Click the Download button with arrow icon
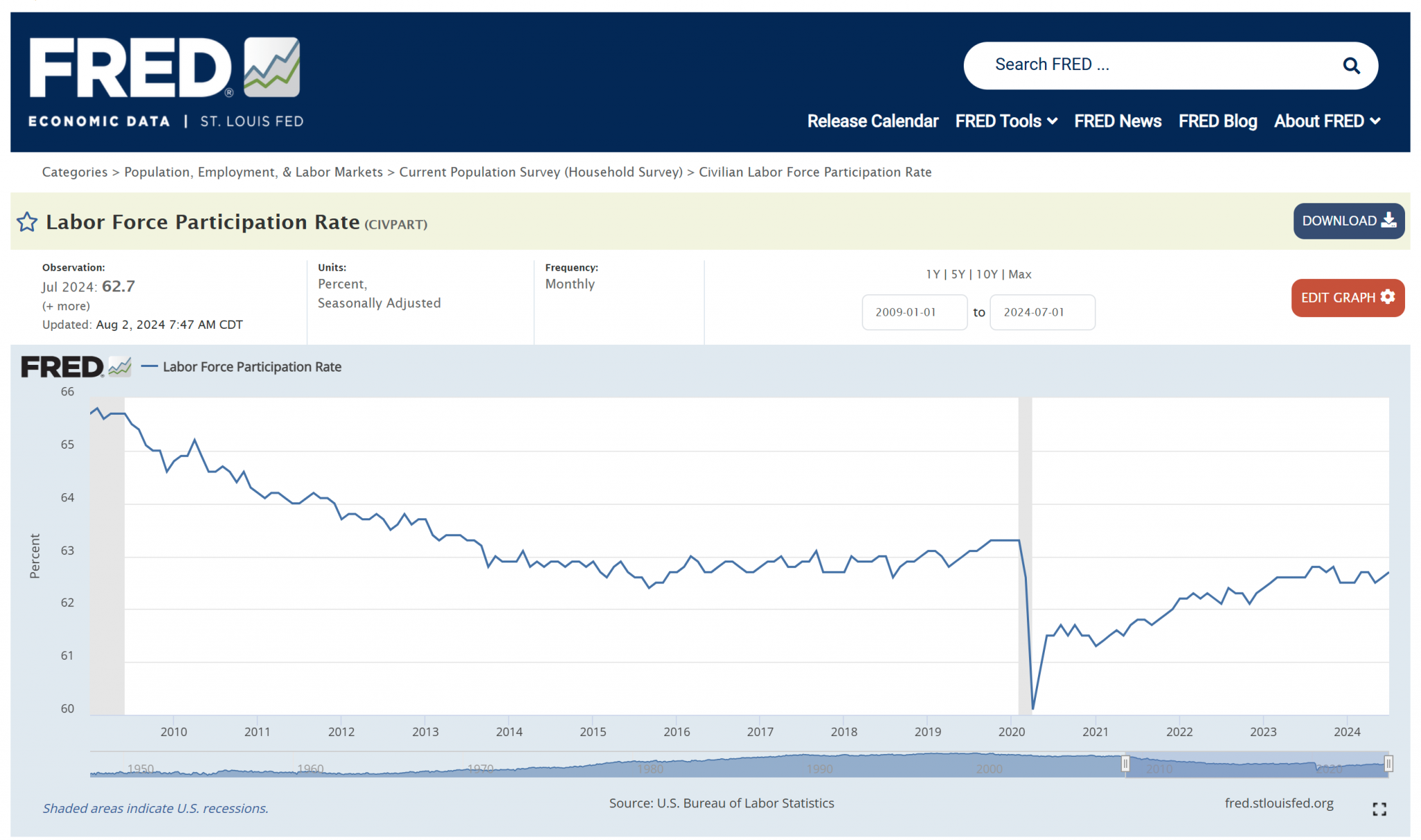Viewport: 1421px width, 840px height. [x=1348, y=221]
